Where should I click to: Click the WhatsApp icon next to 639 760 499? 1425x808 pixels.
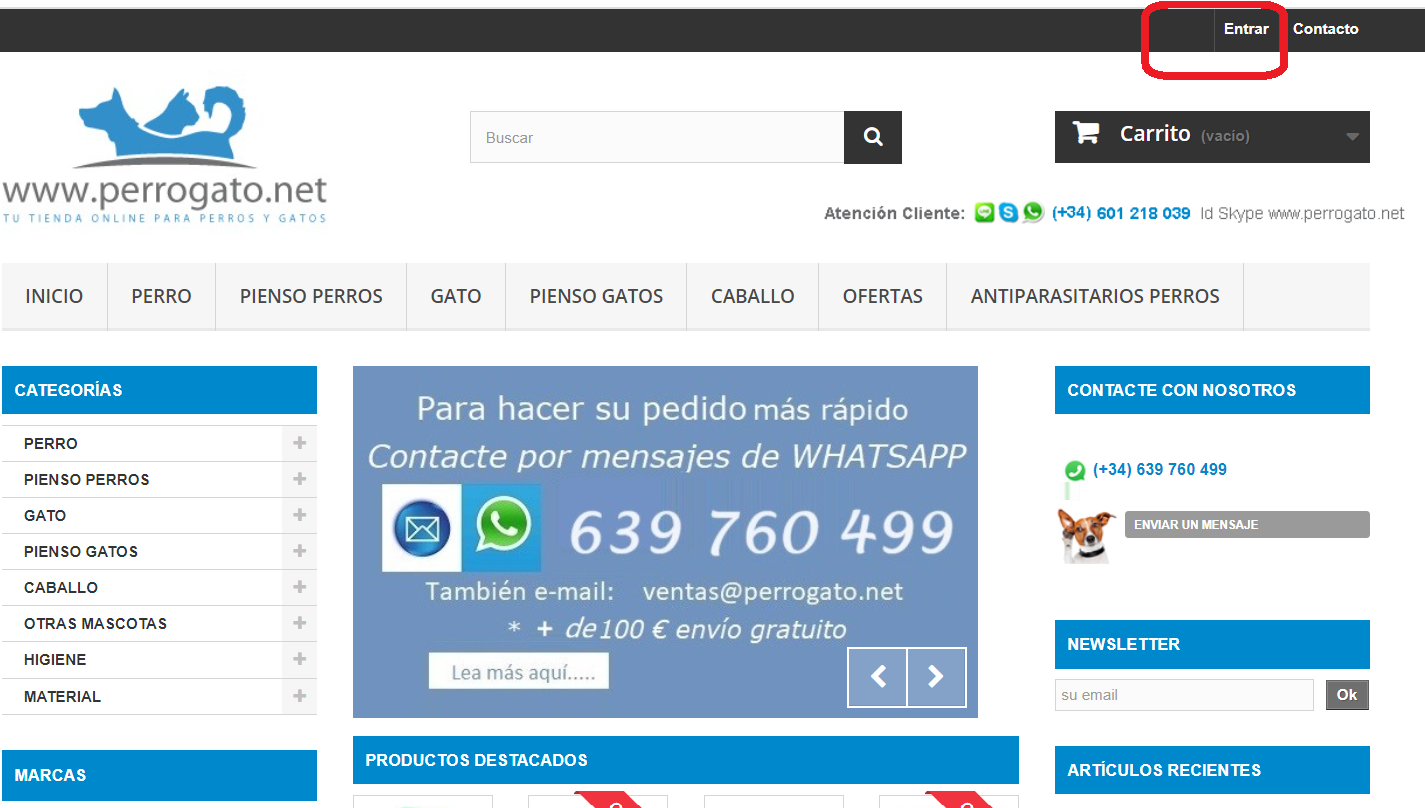pos(1075,470)
